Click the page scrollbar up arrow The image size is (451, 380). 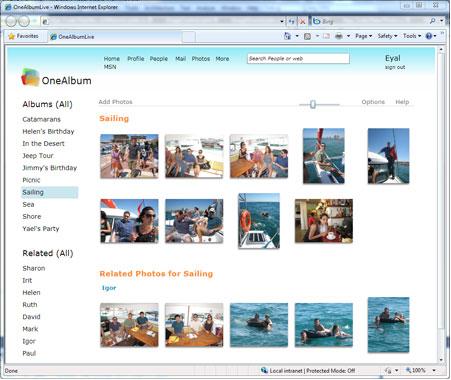click(441, 50)
